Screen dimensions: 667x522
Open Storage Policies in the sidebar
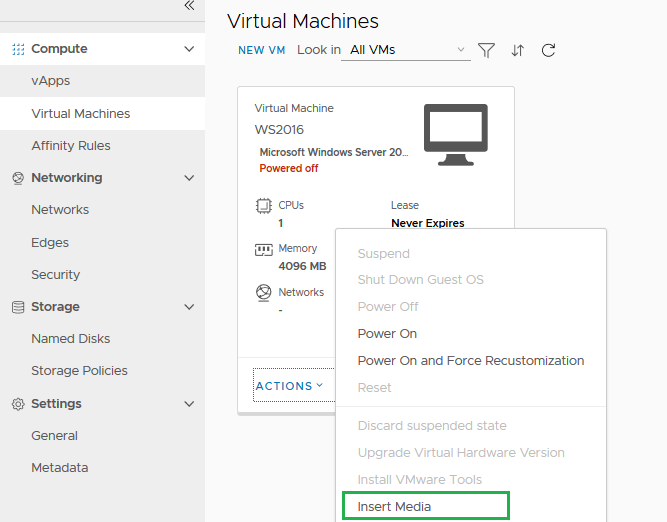(x=79, y=371)
